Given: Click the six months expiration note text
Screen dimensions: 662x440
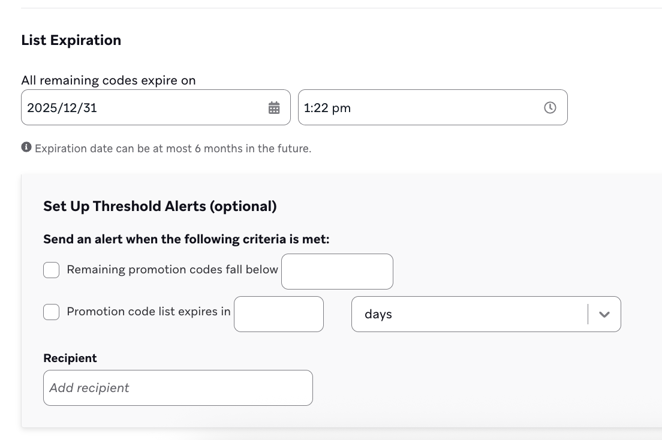Looking at the screenshot, I should pos(173,148).
